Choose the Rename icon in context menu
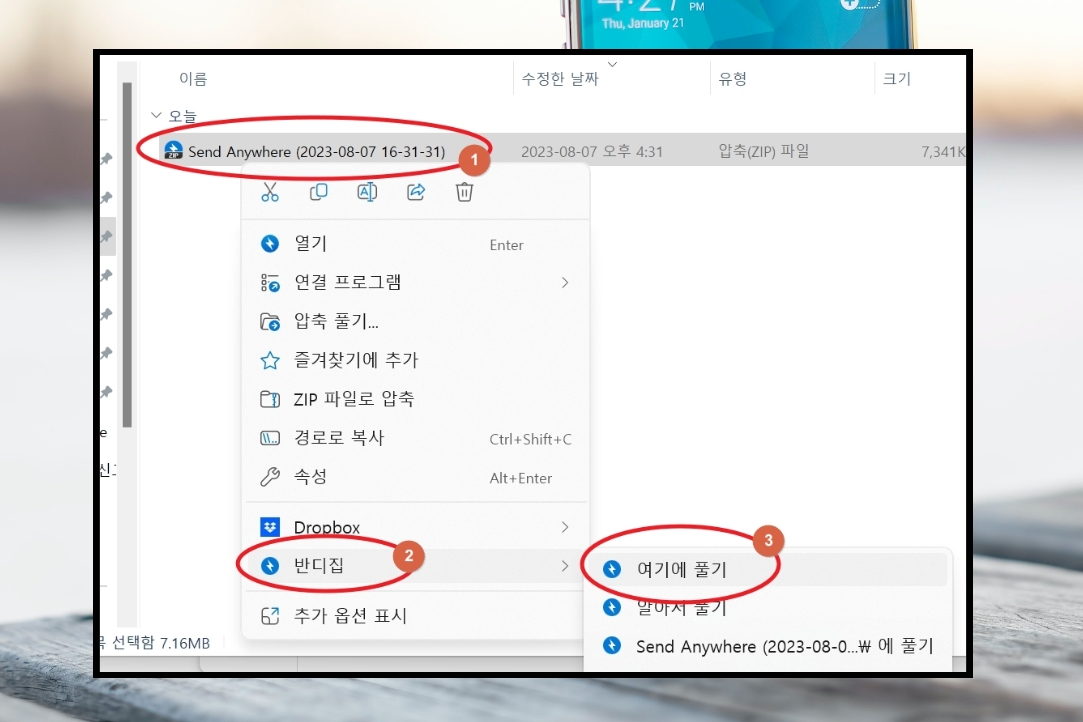 367,192
